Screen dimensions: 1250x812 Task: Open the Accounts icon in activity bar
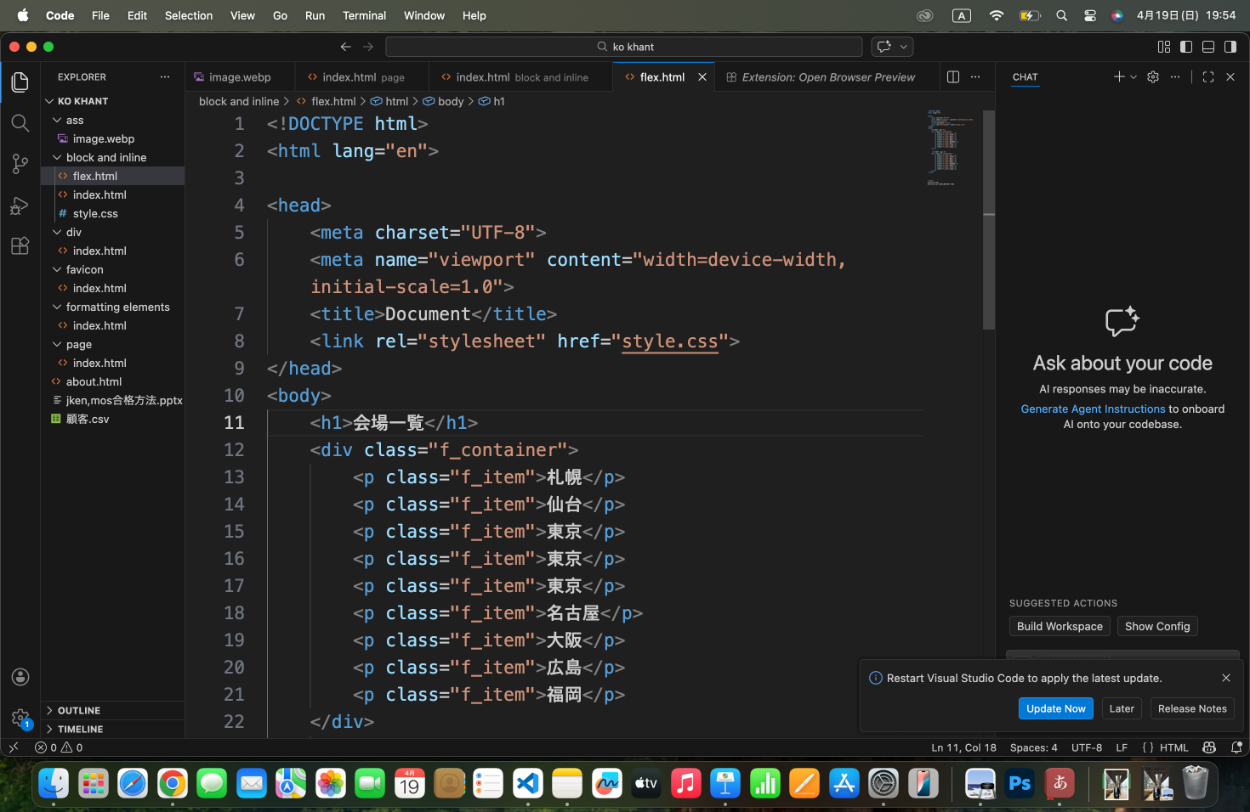pos(20,677)
